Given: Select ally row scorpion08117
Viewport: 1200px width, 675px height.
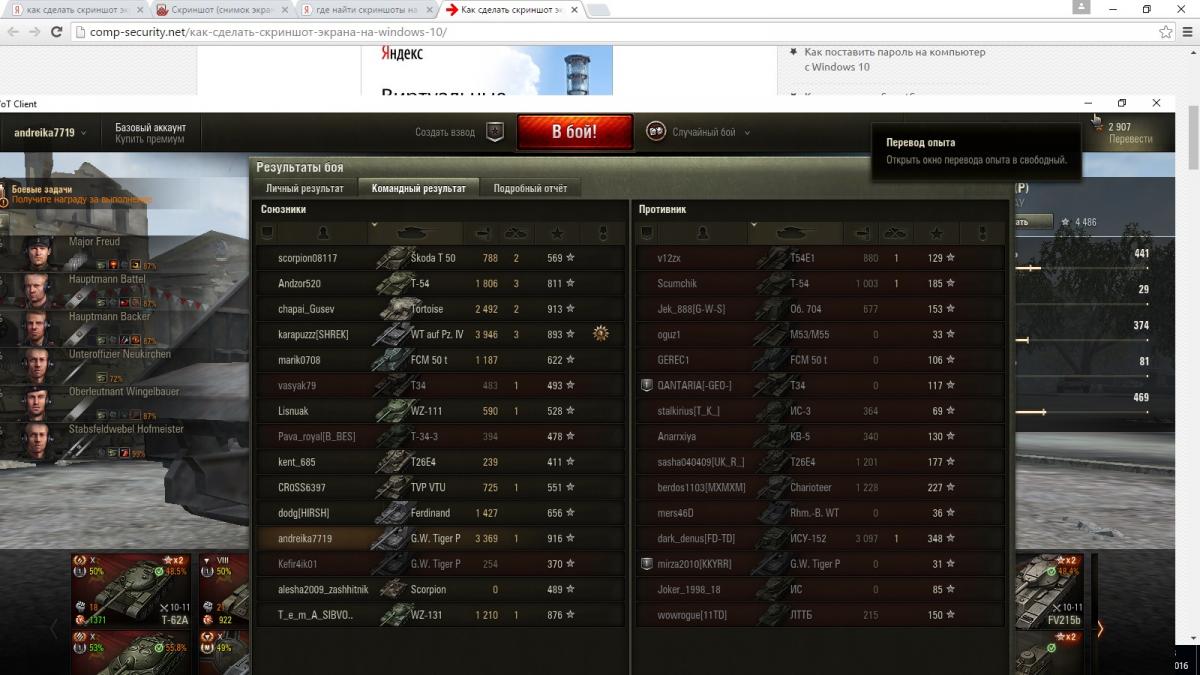Looking at the screenshot, I should [x=440, y=258].
